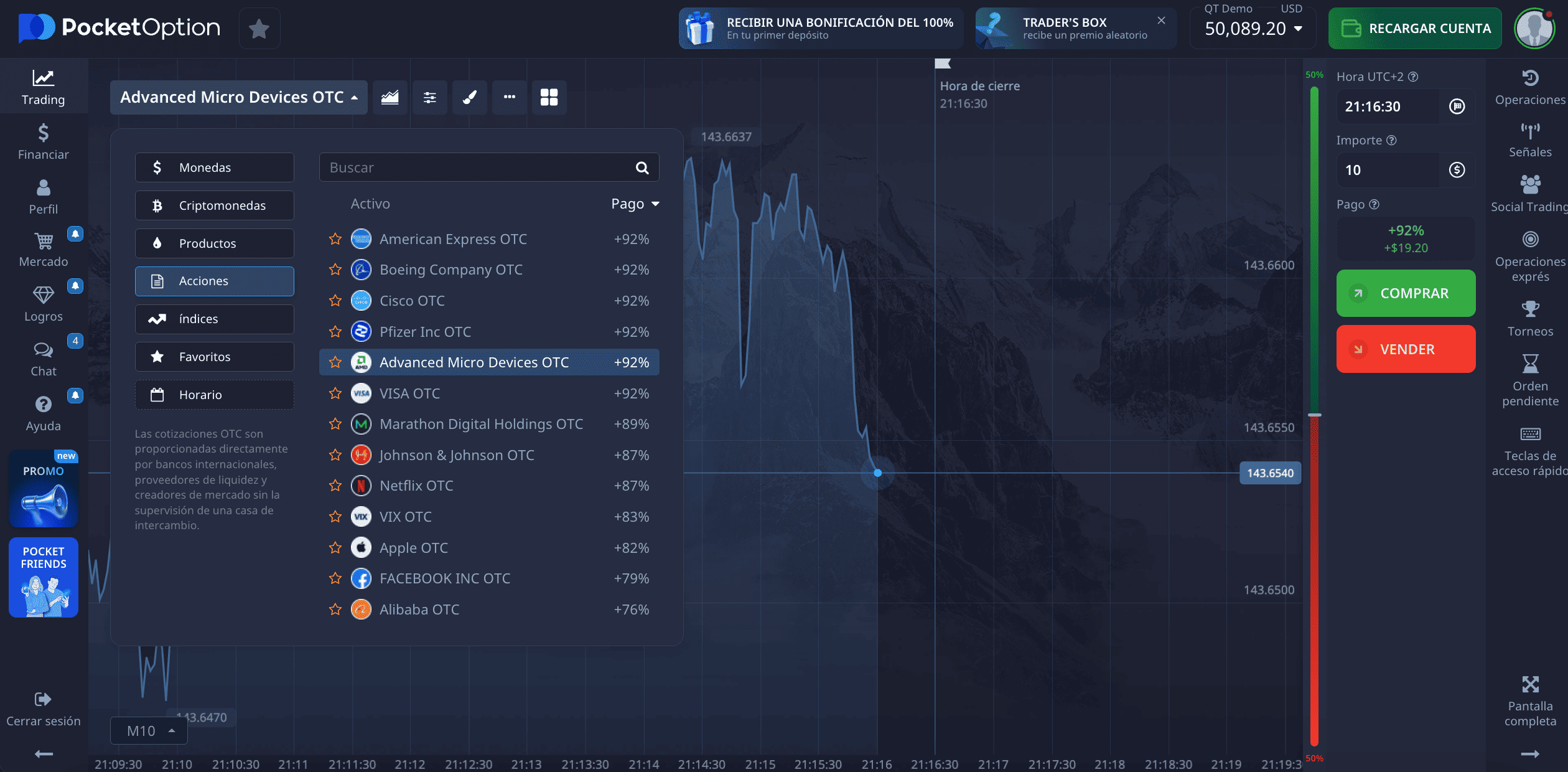
Task: Open the Chat section
Action: (44, 359)
